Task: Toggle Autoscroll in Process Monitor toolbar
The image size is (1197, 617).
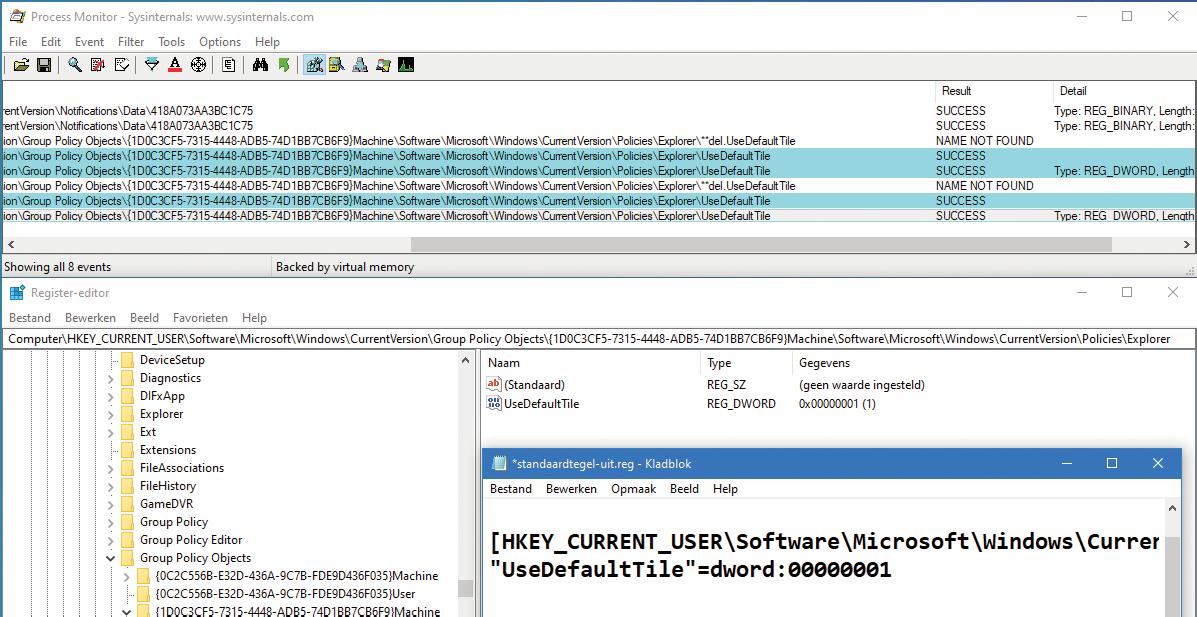Action: 98,66
